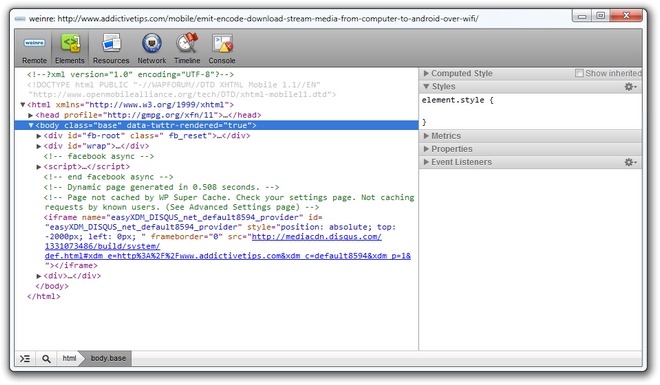660x385 pixels.
Task: Select the html breadcrumb
Action: 69,358
